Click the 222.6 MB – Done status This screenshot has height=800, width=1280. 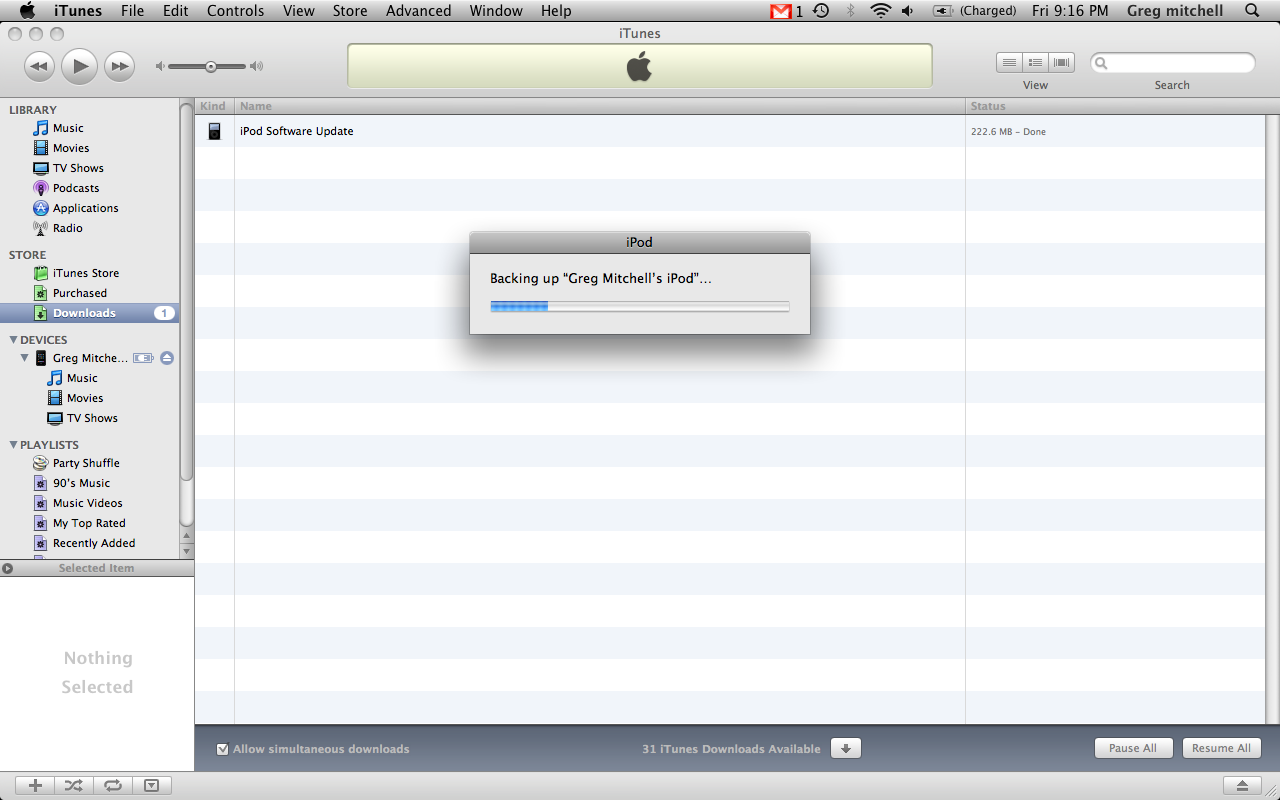coord(1008,132)
